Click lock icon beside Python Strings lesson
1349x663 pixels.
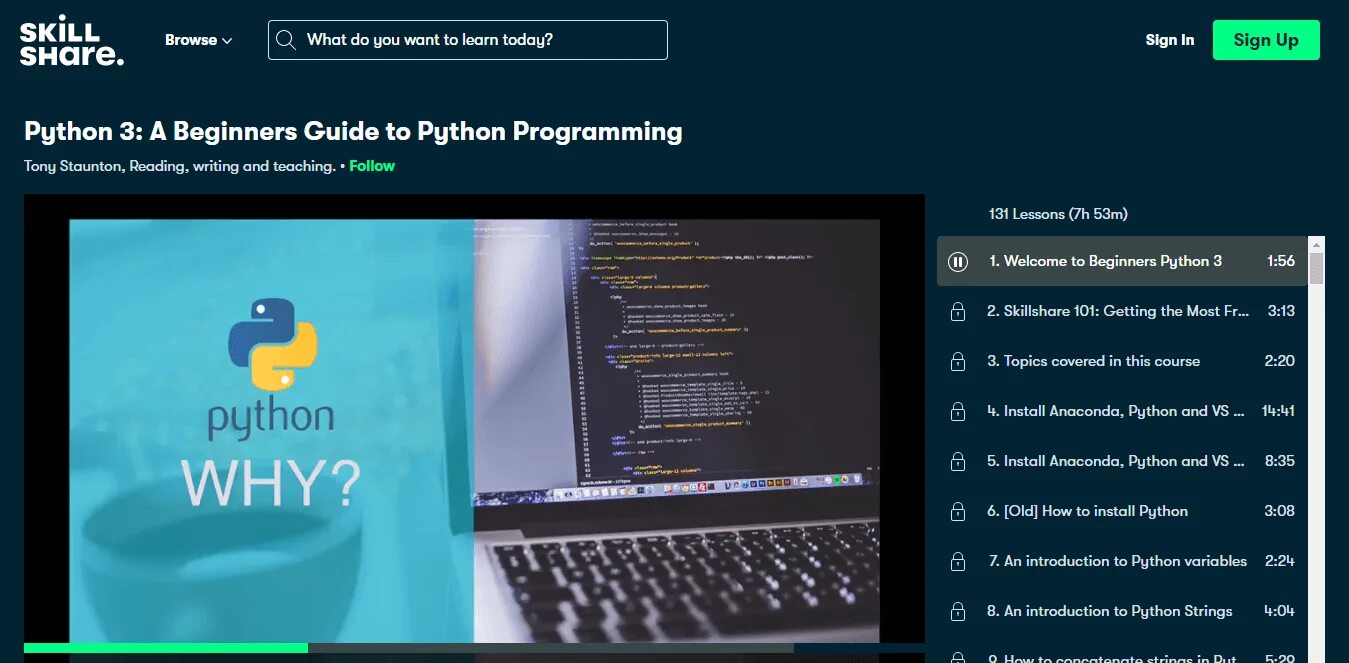pos(957,612)
